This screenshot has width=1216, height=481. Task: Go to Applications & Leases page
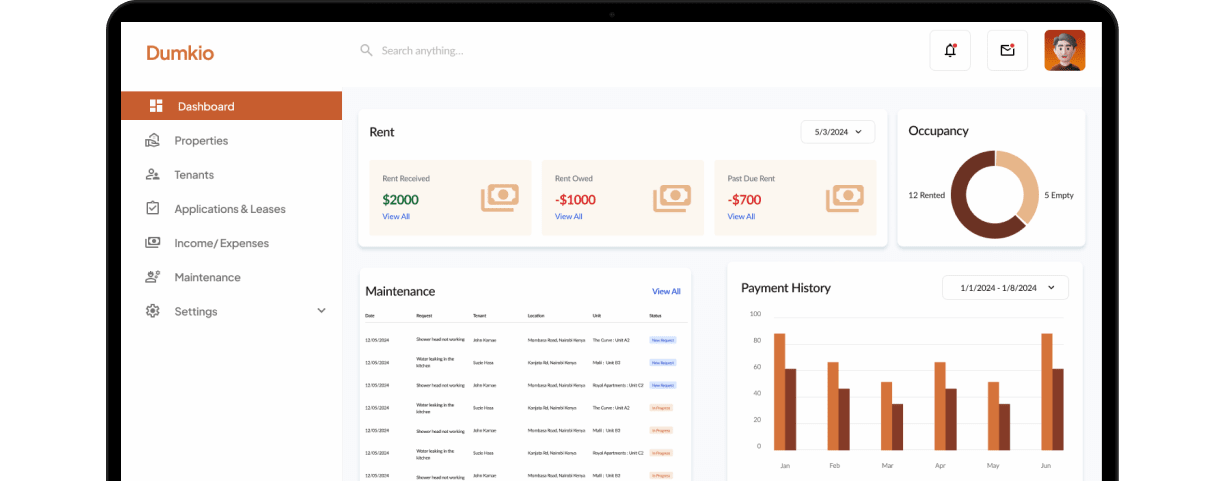[229, 209]
